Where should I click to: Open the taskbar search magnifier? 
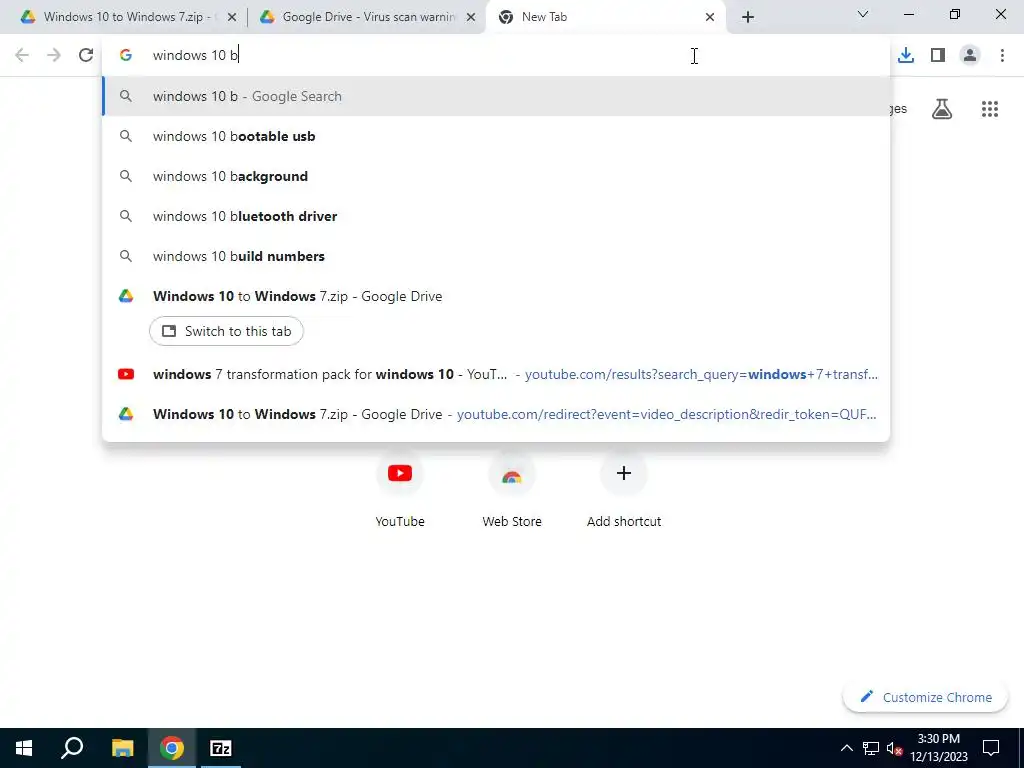coord(72,748)
